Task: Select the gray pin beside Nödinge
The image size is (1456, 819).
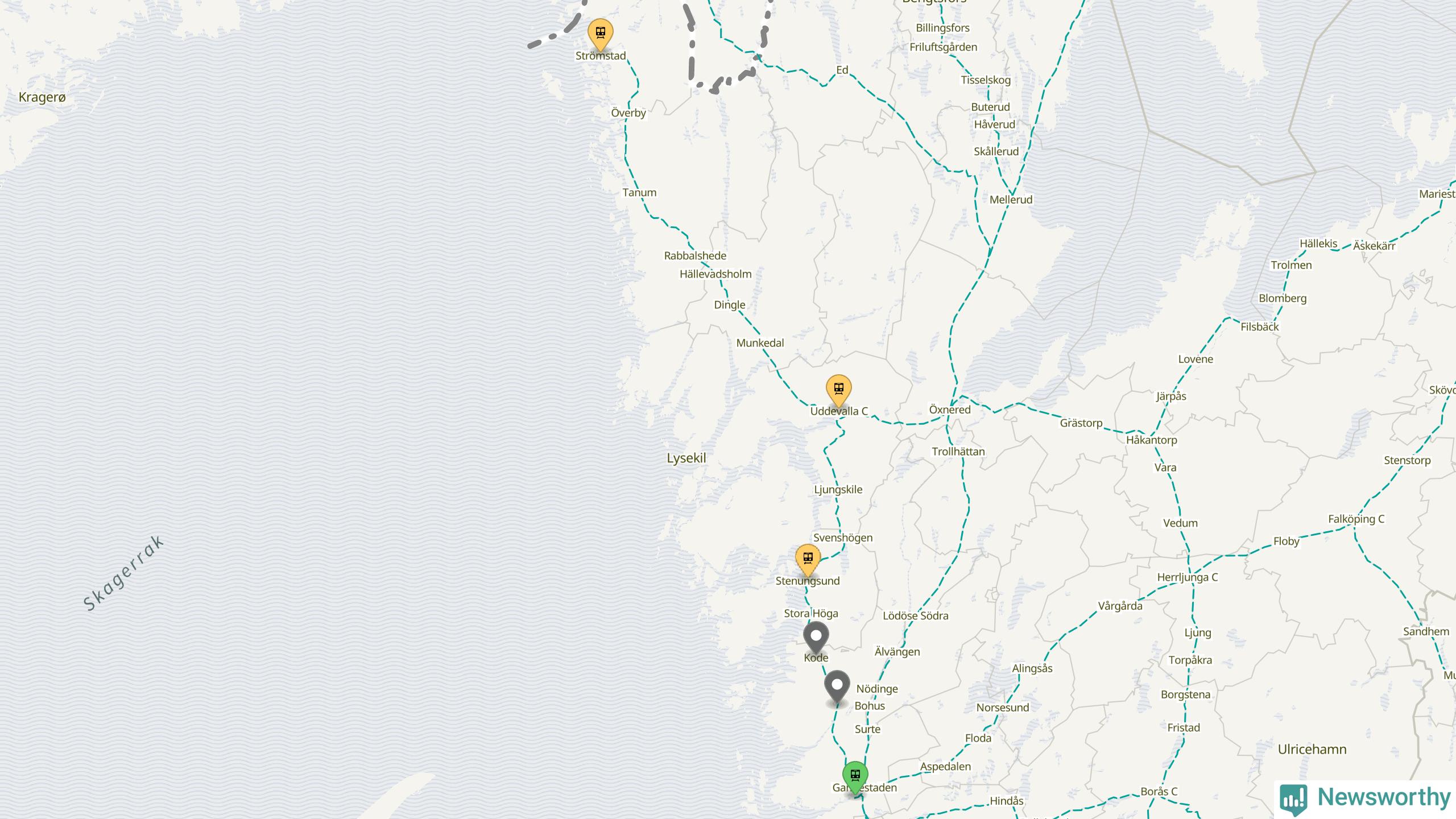Action: [837, 687]
